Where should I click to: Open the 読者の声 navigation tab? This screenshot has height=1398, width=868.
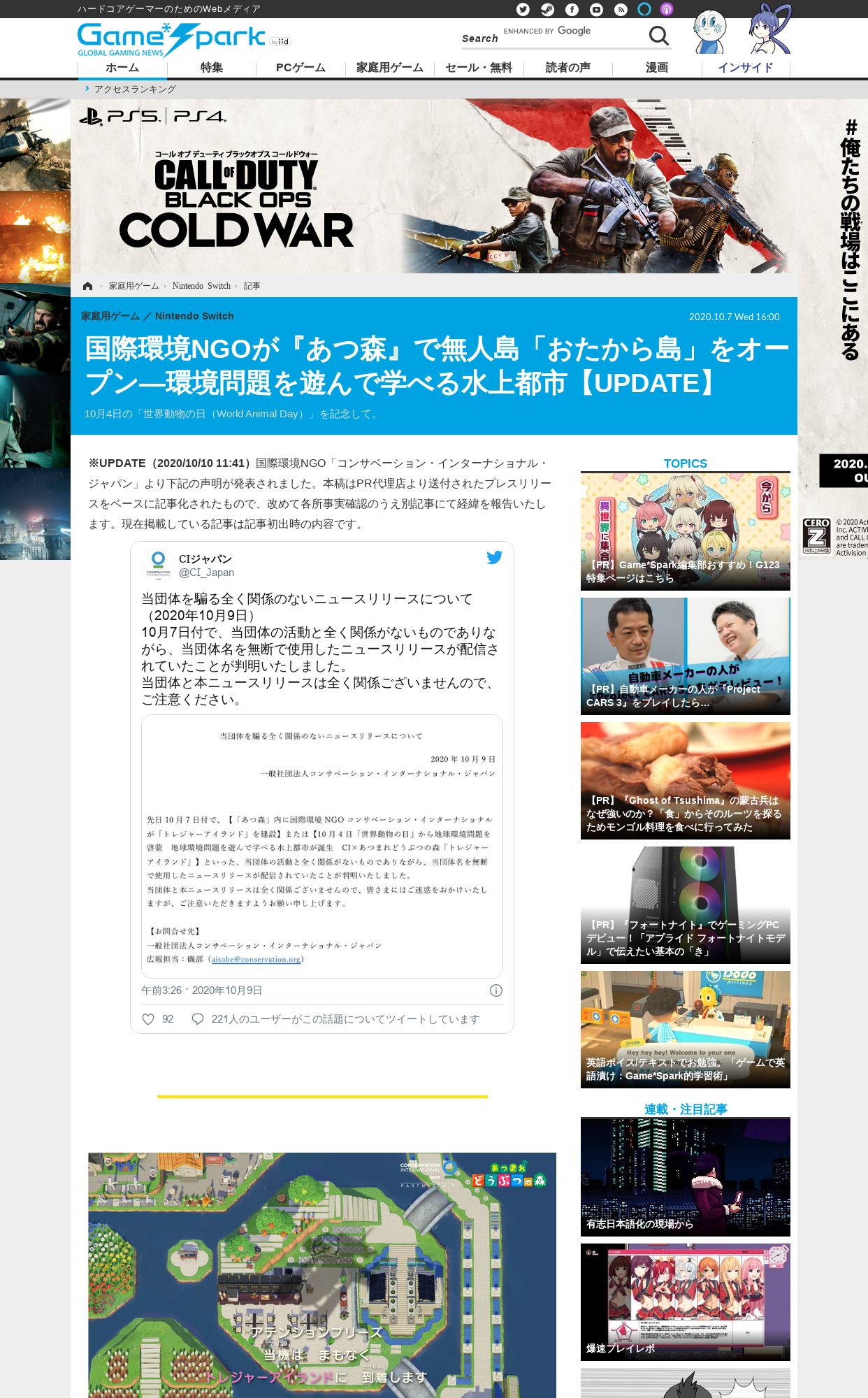click(568, 68)
